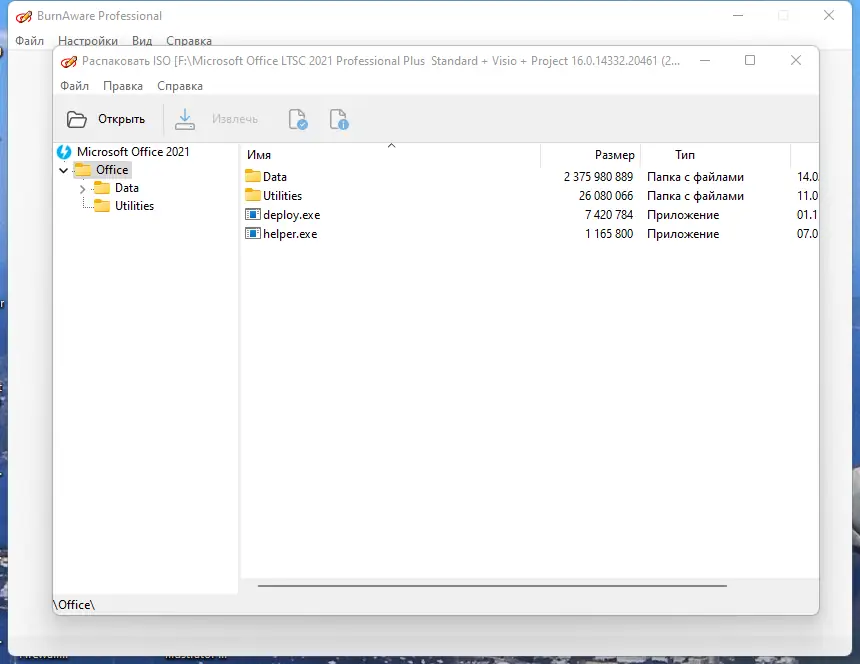Collapse the Office tree node
The height and width of the screenshot is (664, 860).
point(64,170)
